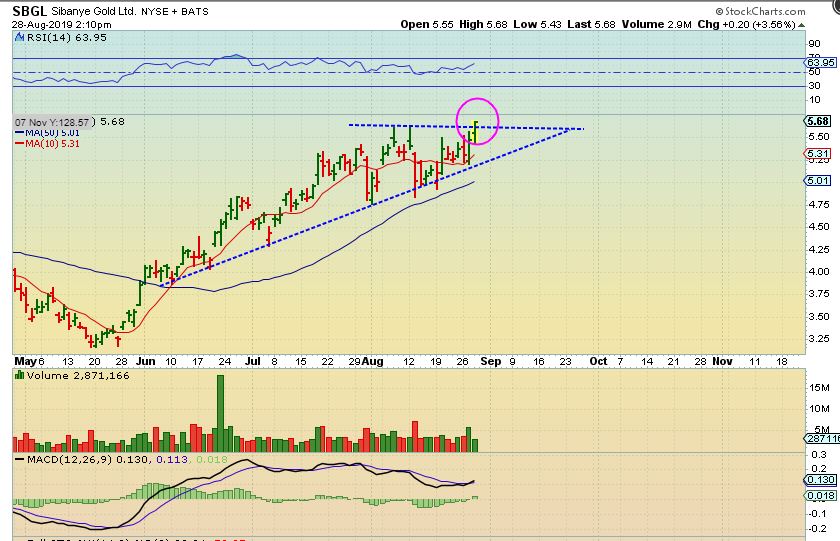Image resolution: width=840 pixels, height=541 pixels.
Task: Click the RSI indicator icon
Action: tap(19, 37)
